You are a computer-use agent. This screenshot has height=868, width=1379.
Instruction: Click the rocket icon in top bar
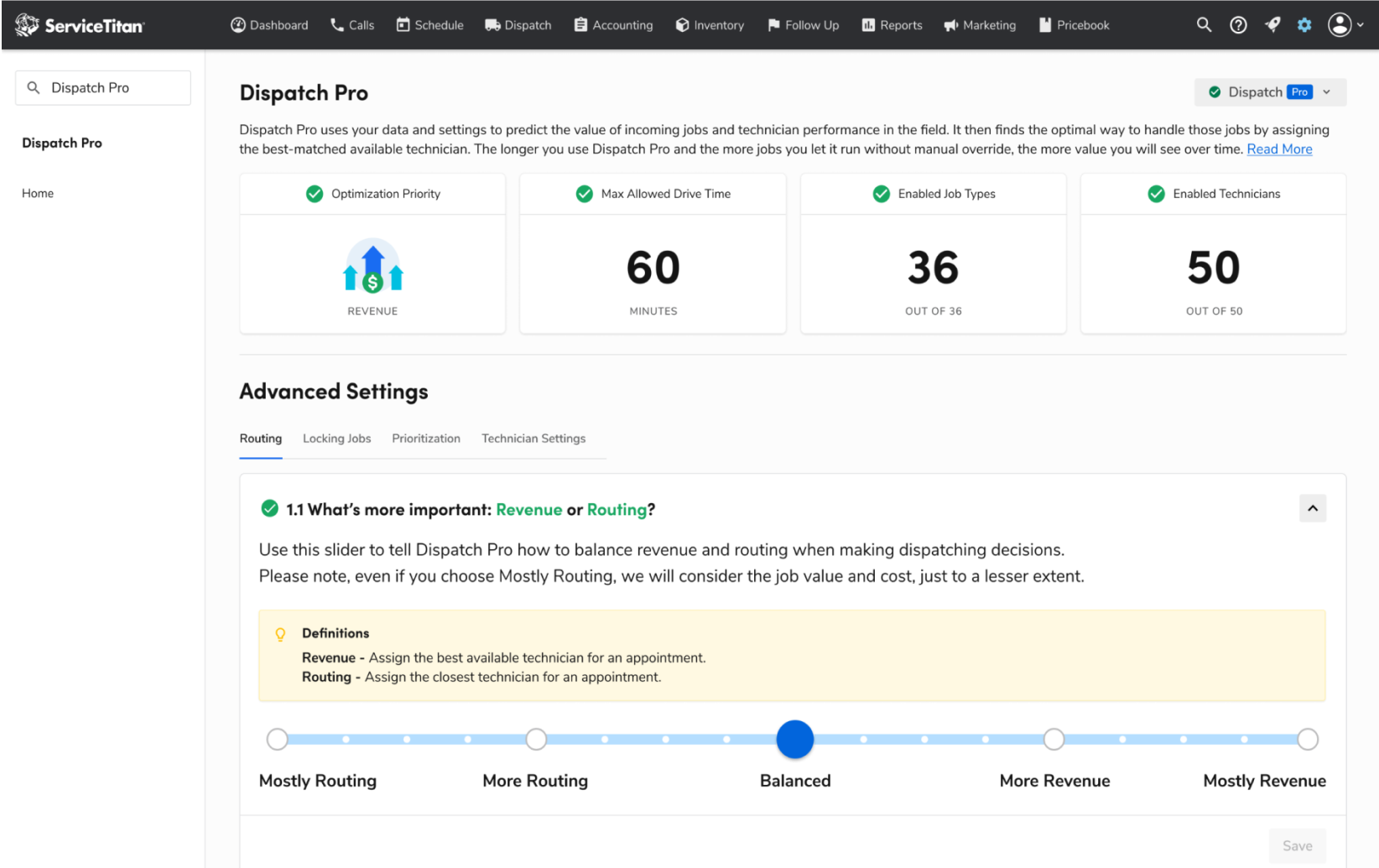coord(1272,25)
